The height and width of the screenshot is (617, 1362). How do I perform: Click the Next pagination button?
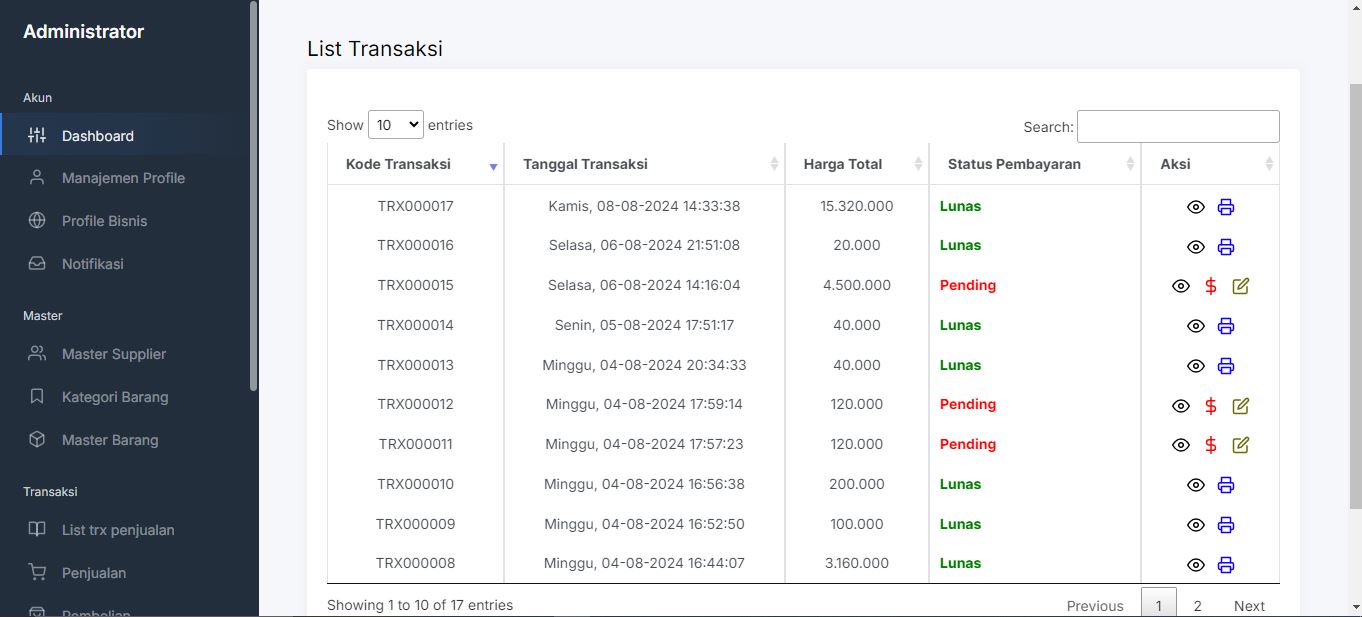[x=1249, y=605]
